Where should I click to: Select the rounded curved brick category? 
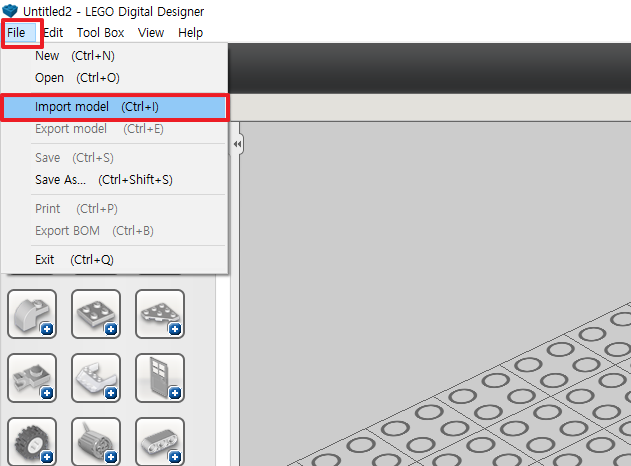pyautogui.click(x=32, y=314)
